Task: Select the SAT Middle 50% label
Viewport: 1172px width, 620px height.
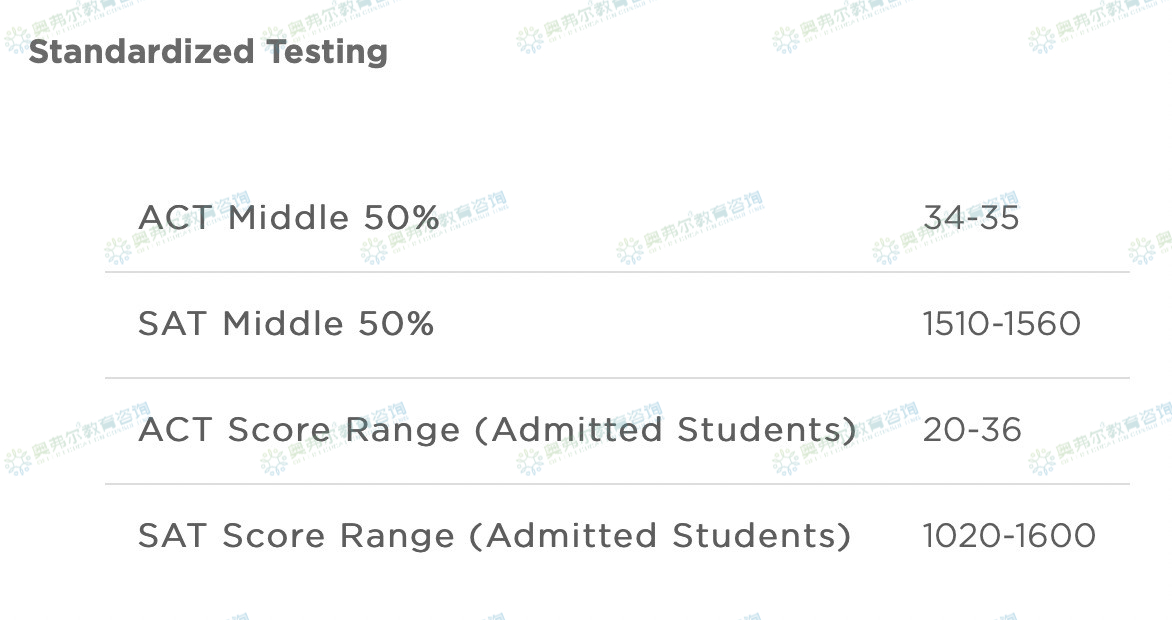Action: tap(286, 324)
